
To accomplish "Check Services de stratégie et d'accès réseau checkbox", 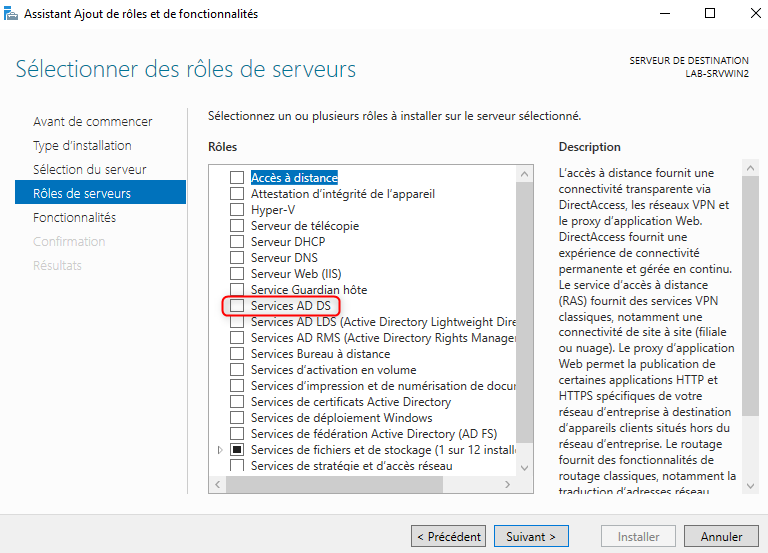I will coord(237,465).
